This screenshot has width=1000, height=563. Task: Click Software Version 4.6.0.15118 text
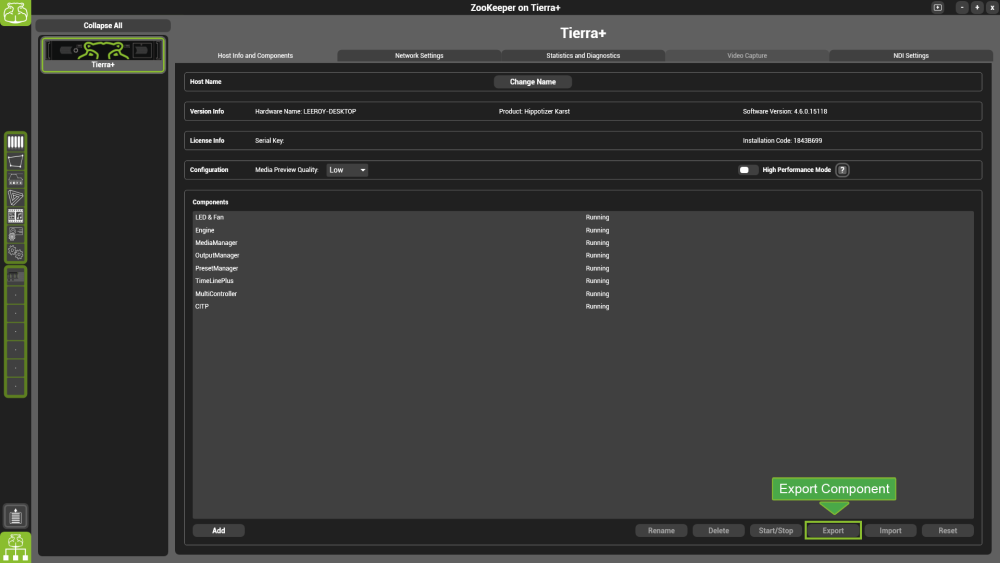point(784,111)
